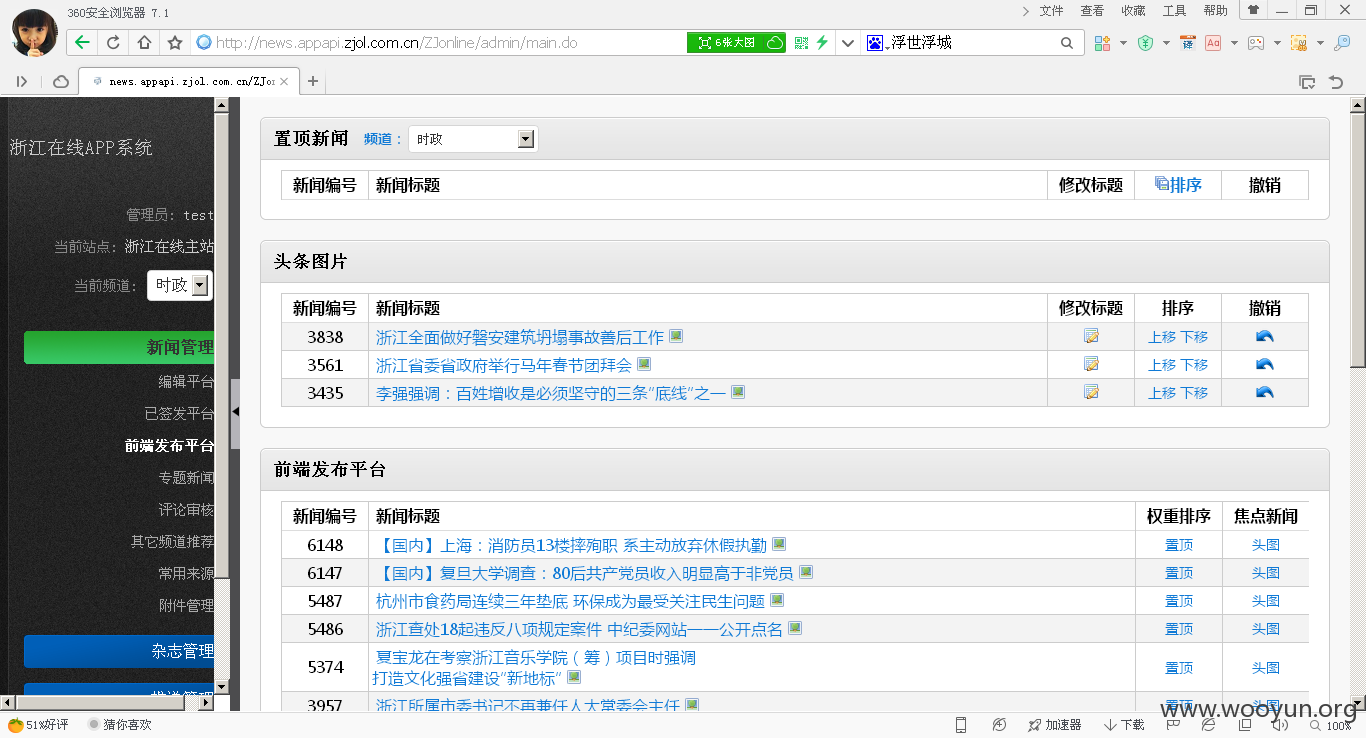This screenshot has height=738, width=1366.
Task: Open the 频道 channel dropdown in 置顶新闻
Action: [x=473, y=139]
